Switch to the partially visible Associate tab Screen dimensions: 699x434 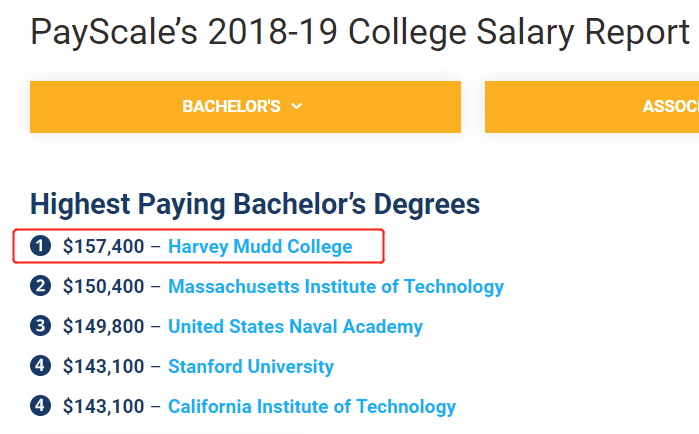pyautogui.click(x=670, y=107)
